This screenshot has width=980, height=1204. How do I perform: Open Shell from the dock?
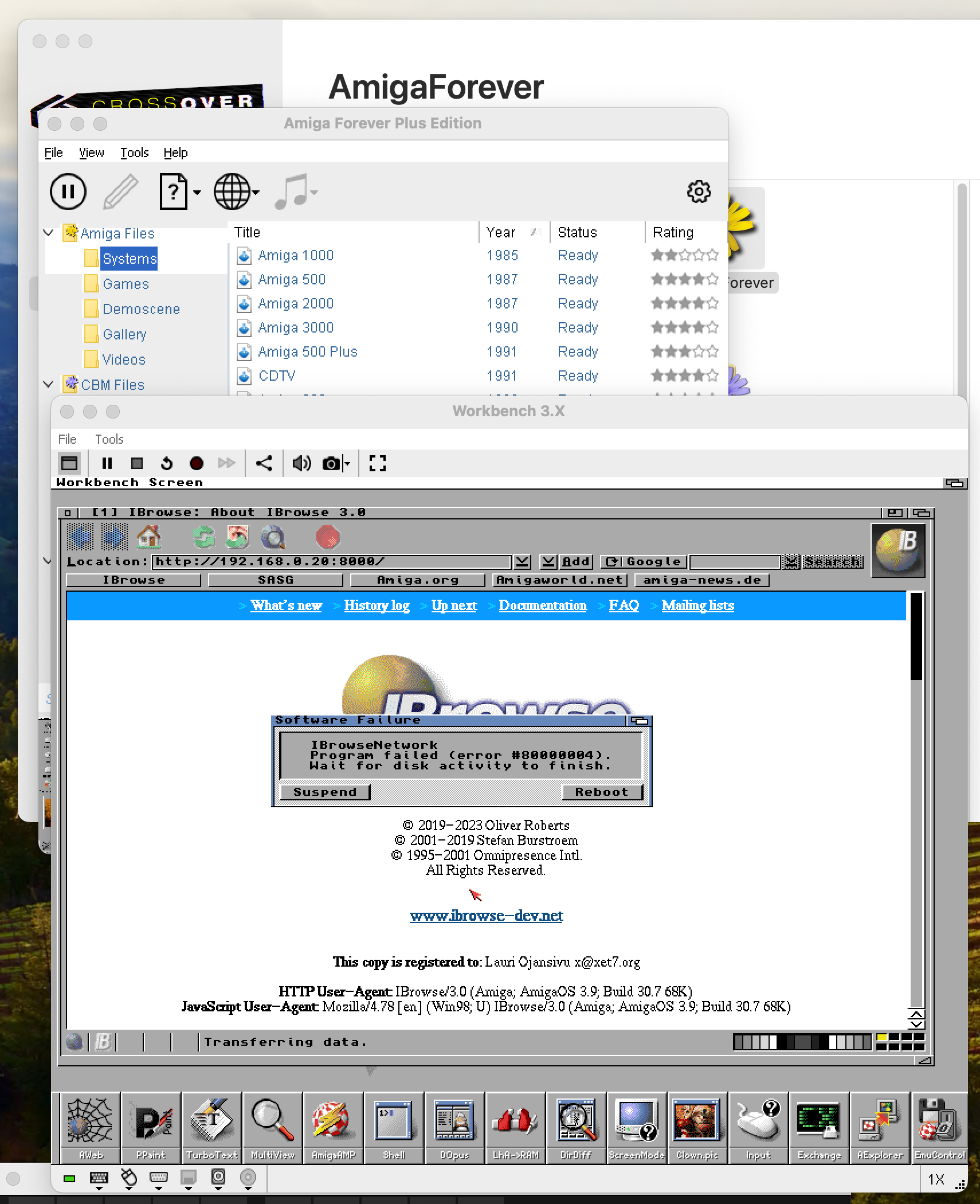point(394,1128)
